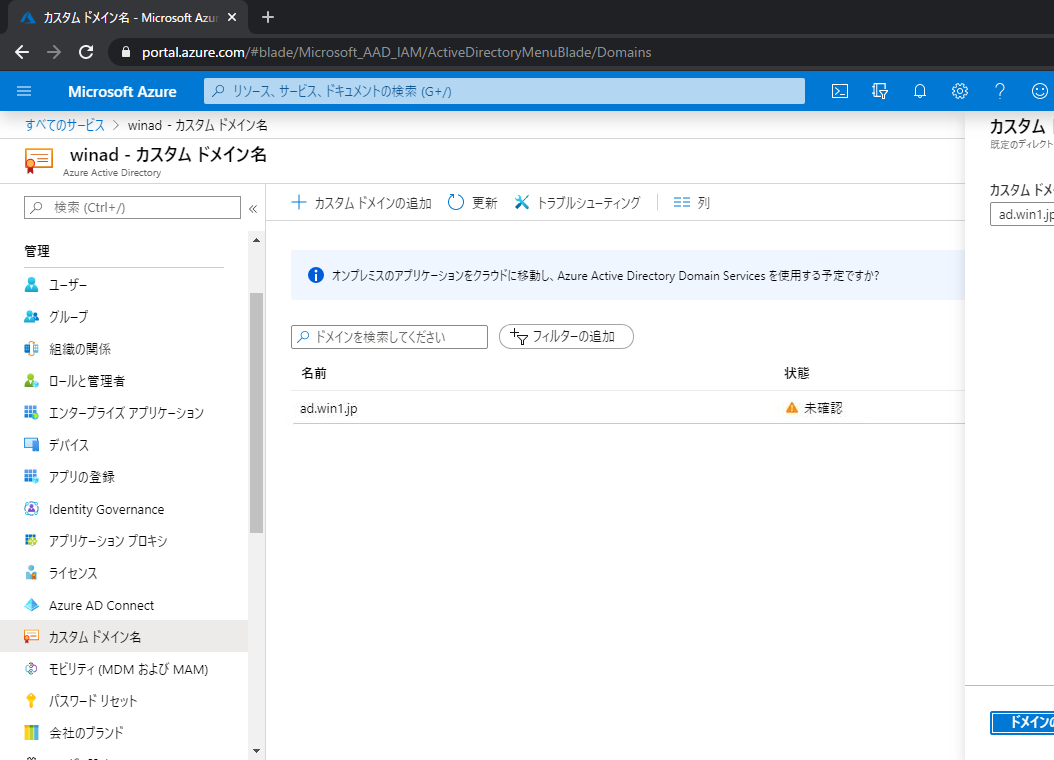Click the sidebar 検索 (Ctrl+/) field
The image size is (1054, 760).
[x=132, y=208]
